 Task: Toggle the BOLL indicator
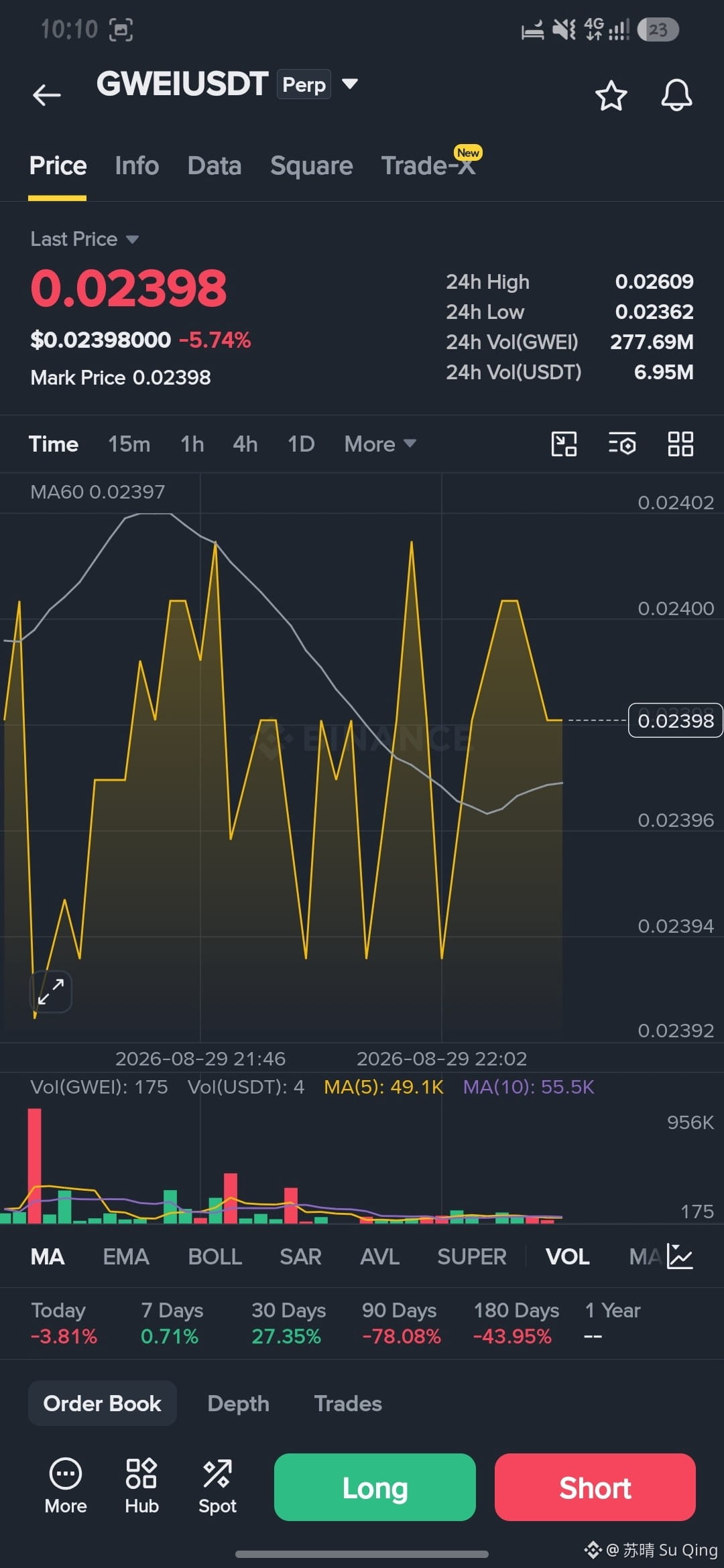(215, 1256)
